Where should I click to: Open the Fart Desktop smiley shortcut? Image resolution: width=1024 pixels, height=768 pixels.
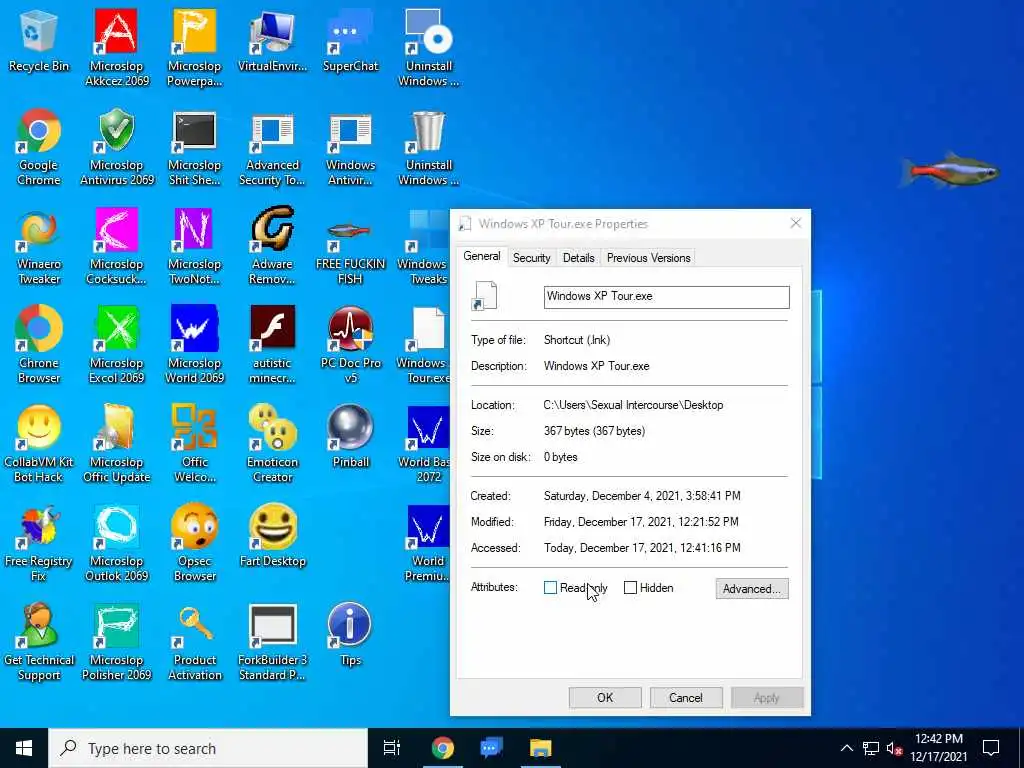click(x=272, y=536)
